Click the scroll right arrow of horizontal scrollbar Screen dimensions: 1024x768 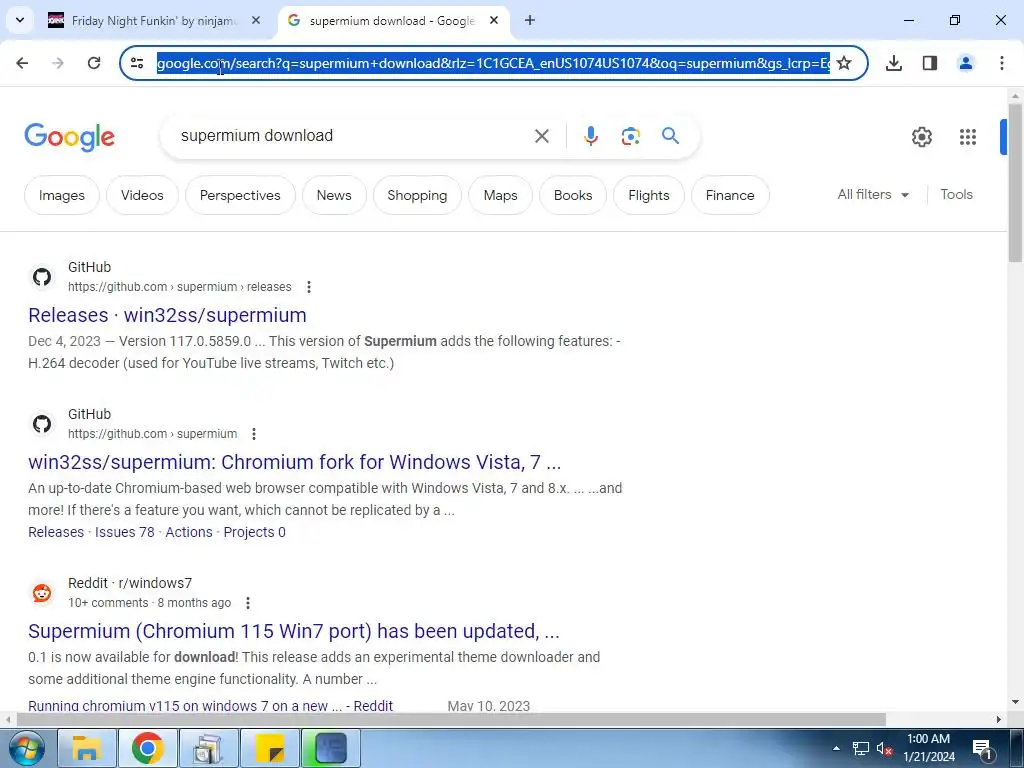pos(999,720)
